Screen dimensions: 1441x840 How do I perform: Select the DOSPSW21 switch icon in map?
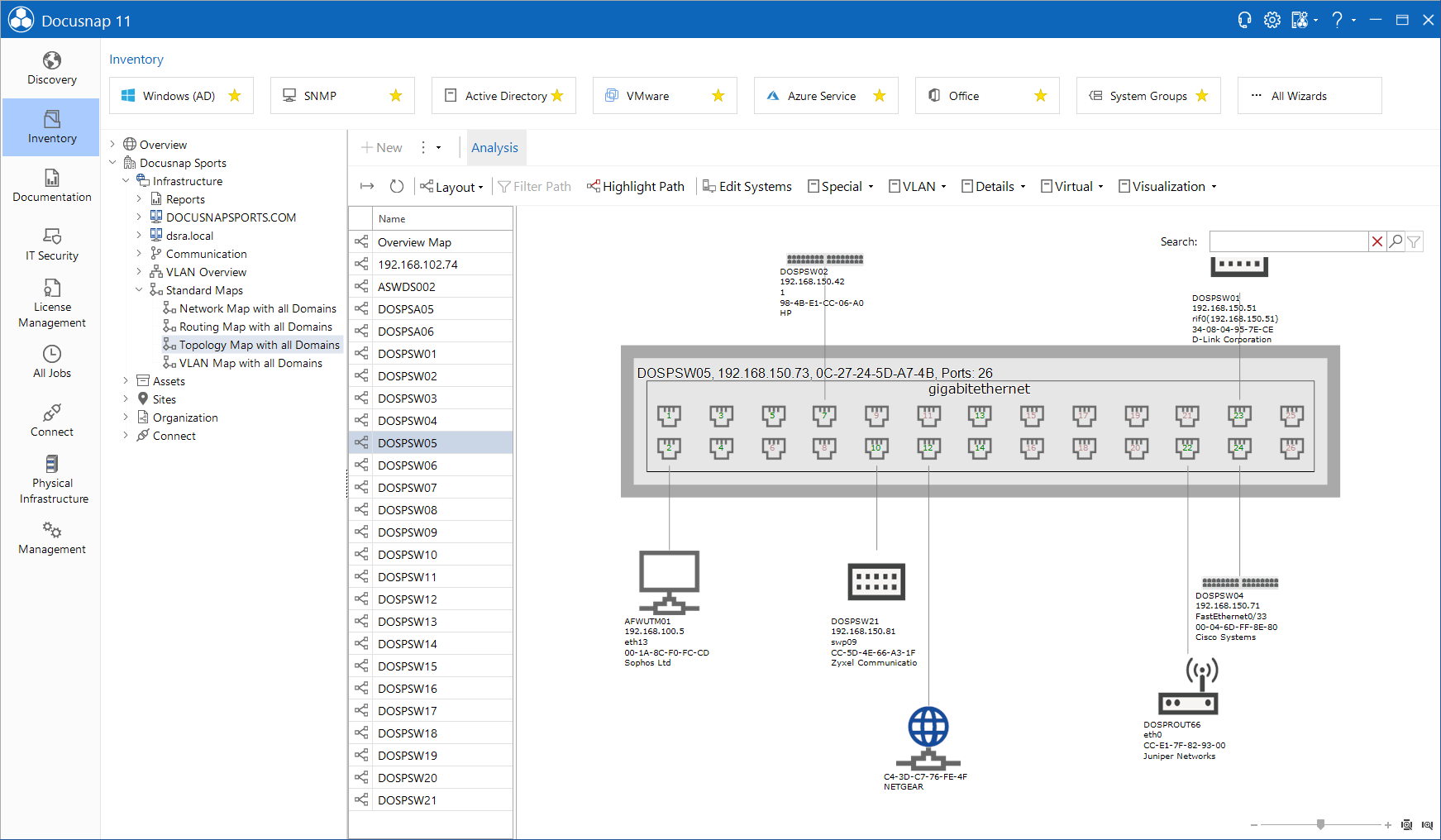click(x=876, y=581)
